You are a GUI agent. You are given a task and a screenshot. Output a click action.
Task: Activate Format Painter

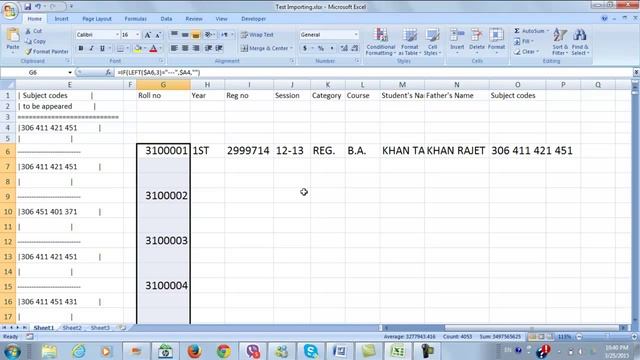[x=47, y=51]
